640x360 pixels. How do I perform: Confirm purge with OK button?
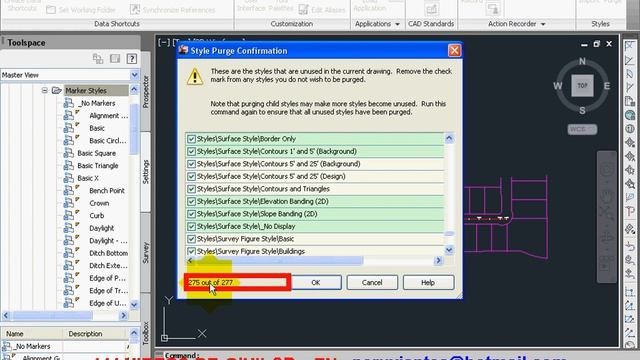[x=316, y=282]
